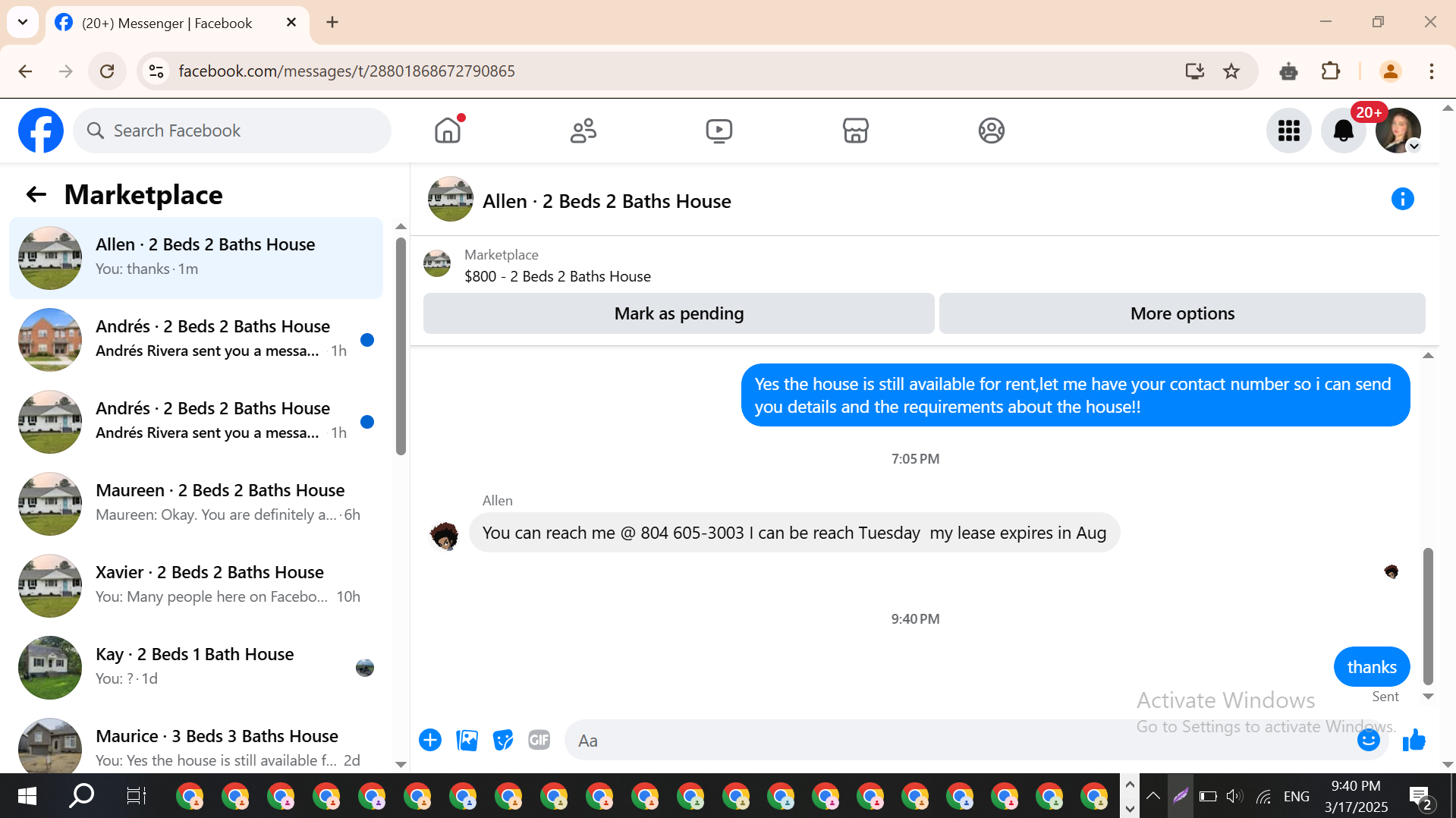Click the Allen 2 Beds 2 Baths House chat header

(607, 201)
